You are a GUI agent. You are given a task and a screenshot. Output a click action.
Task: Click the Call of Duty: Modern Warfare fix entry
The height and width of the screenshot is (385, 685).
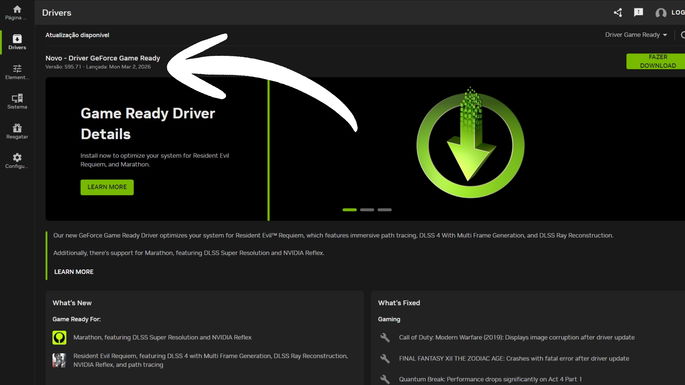click(x=517, y=337)
